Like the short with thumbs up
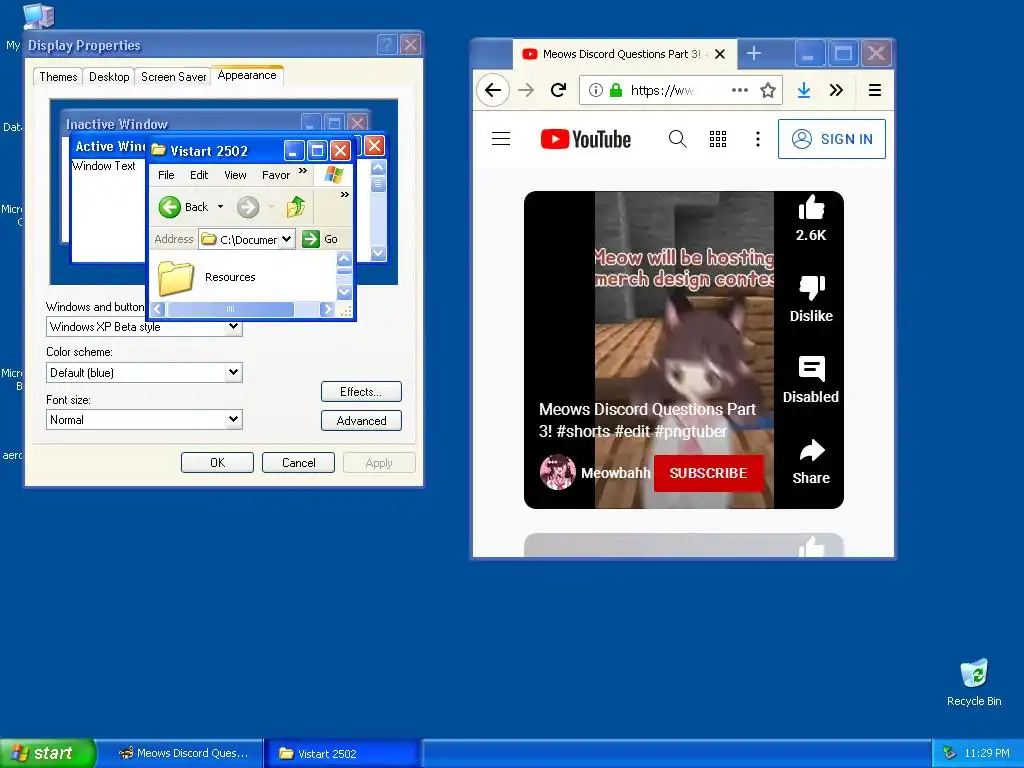The height and width of the screenshot is (768, 1024). (x=811, y=209)
